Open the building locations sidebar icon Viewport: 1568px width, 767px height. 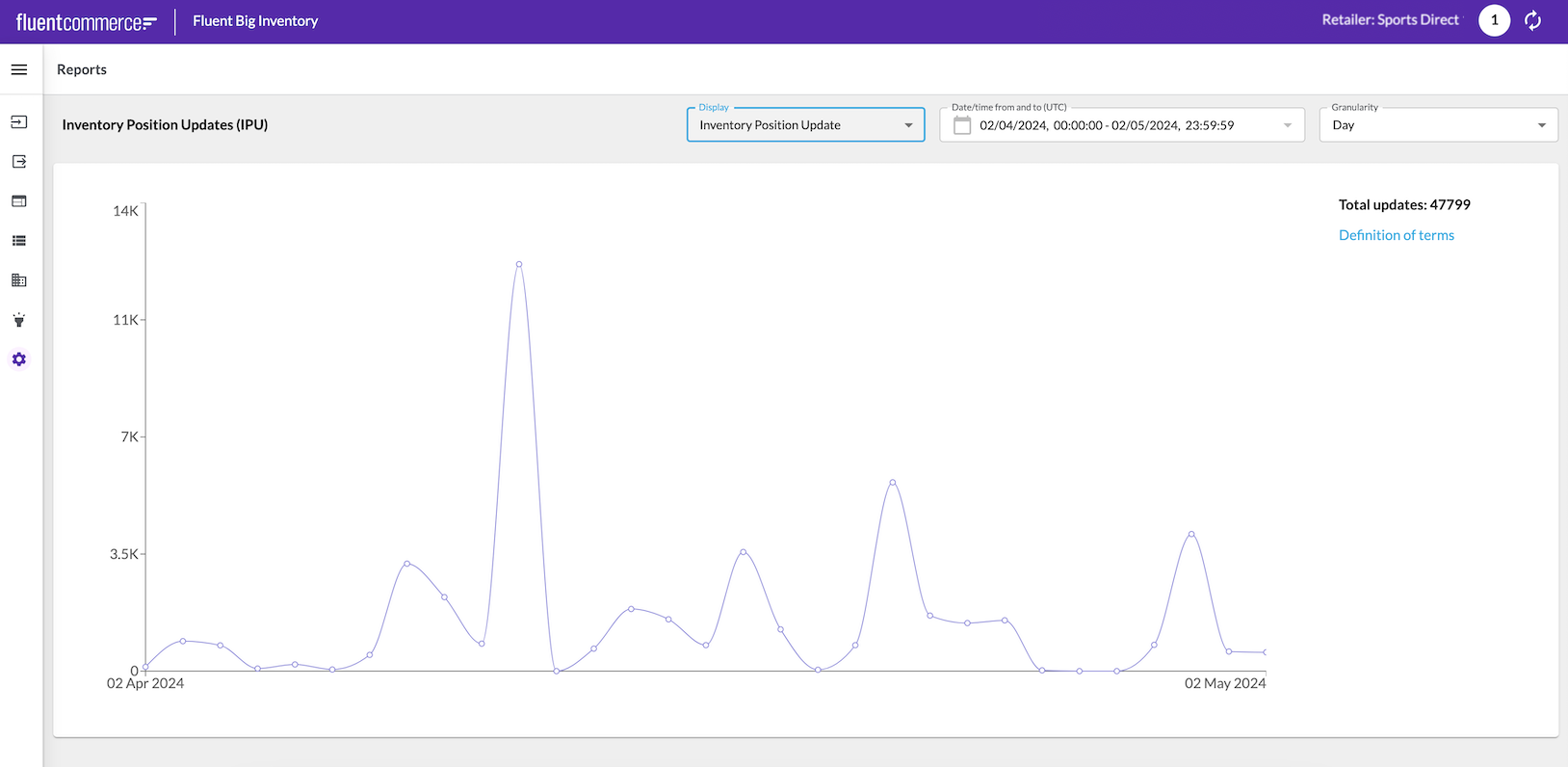pyautogui.click(x=19, y=280)
